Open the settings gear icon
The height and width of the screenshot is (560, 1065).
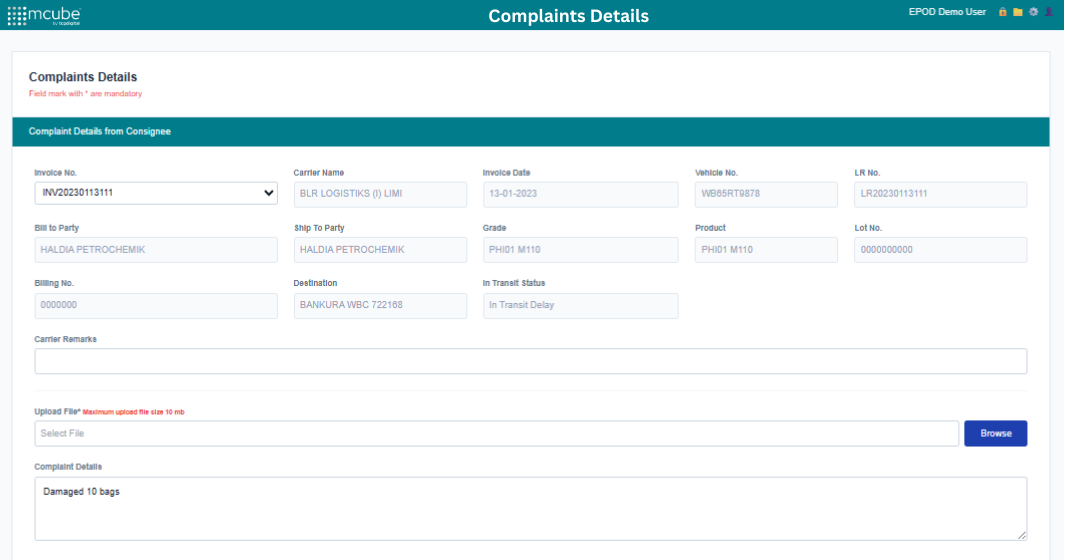coord(1033,12)
